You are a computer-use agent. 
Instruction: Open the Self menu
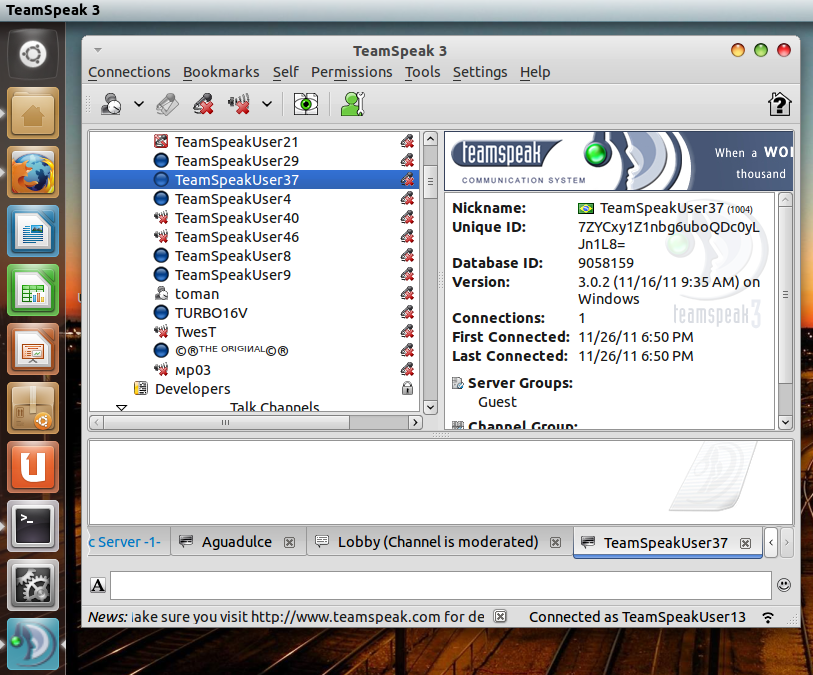pyautogui.click(x=286, y=72)
